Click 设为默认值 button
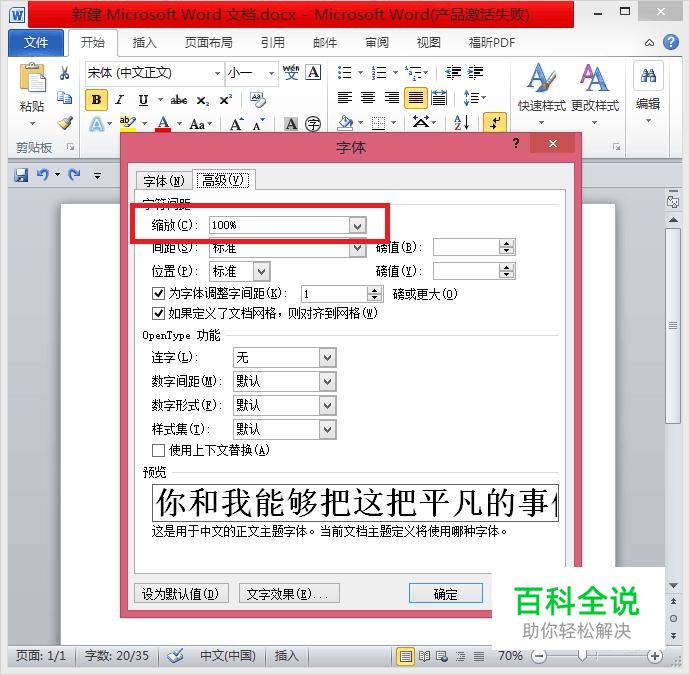Image resolution: width=690 pixels, height=675 pixels. point(181,594)
